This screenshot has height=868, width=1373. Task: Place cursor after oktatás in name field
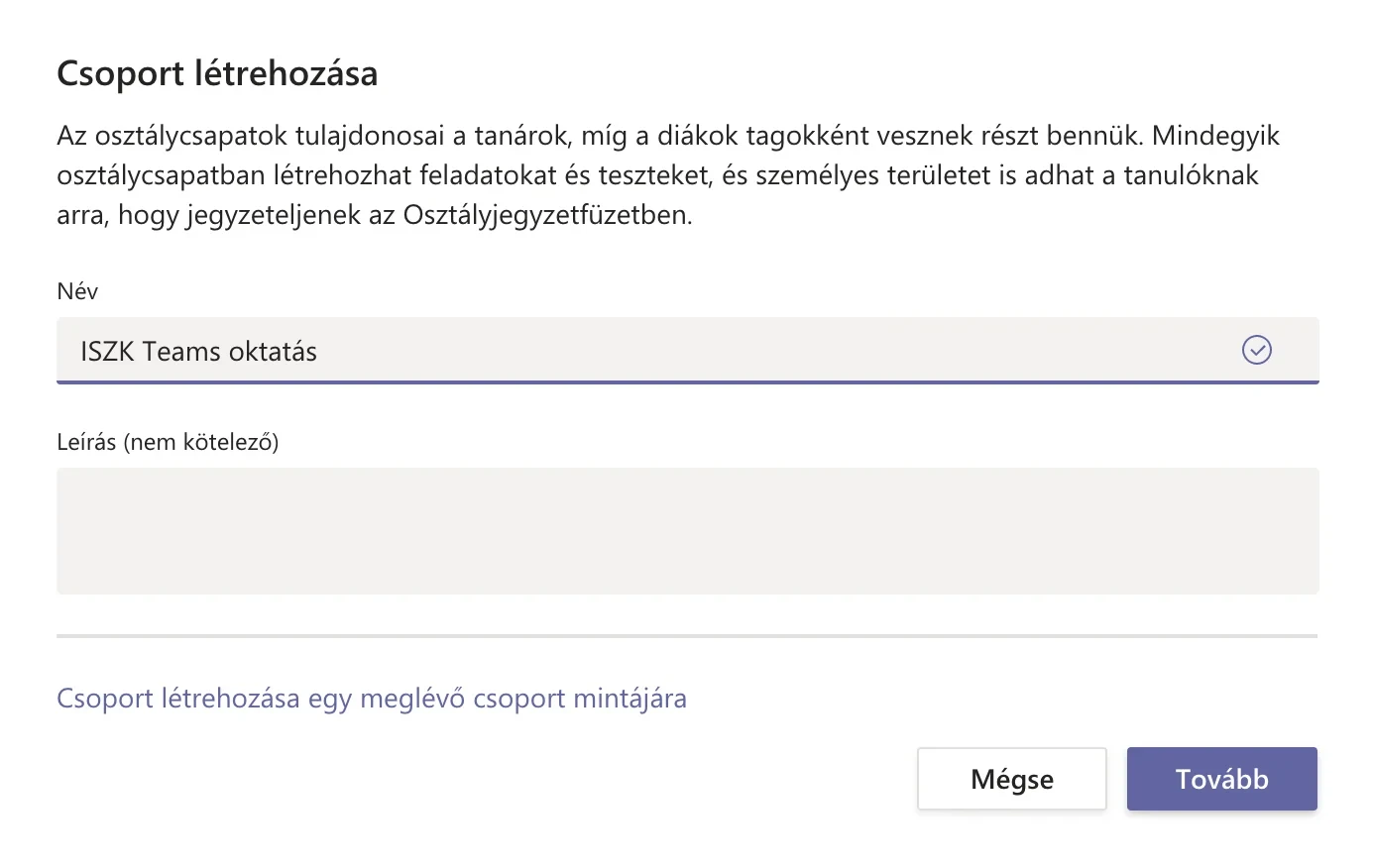[x=319, y=352]
